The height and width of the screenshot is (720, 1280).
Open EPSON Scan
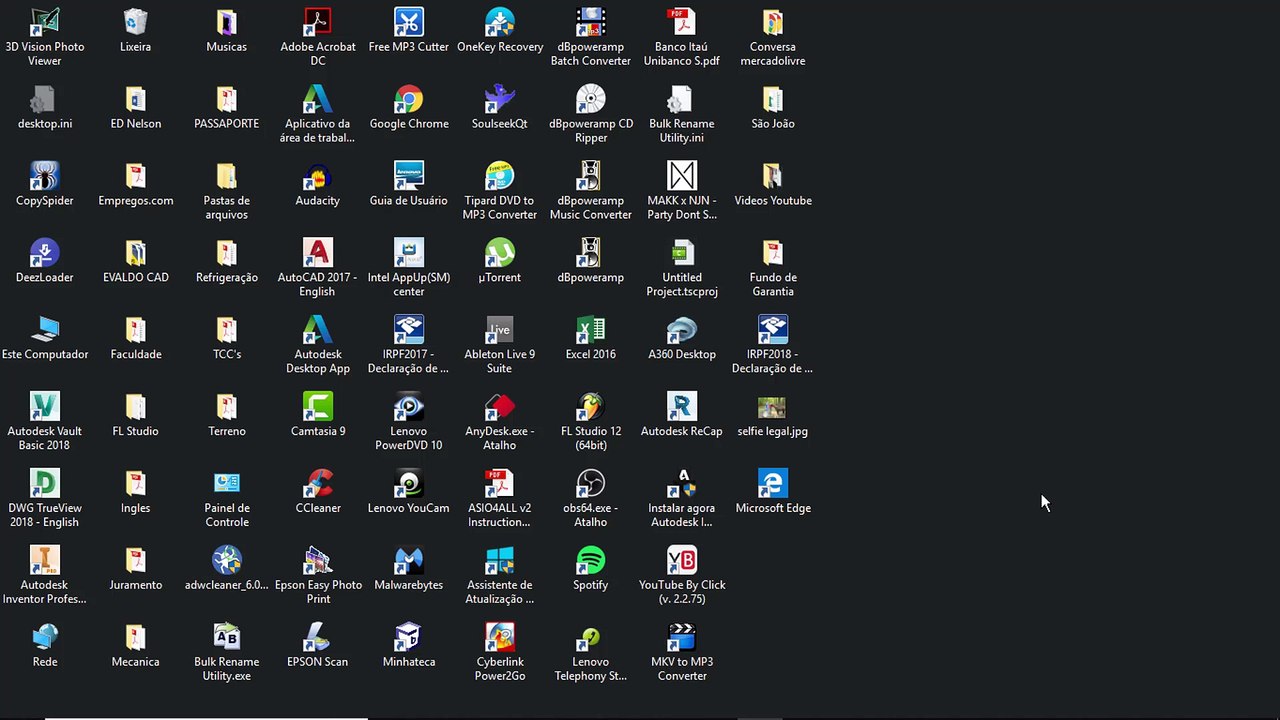tap(318, 639)
